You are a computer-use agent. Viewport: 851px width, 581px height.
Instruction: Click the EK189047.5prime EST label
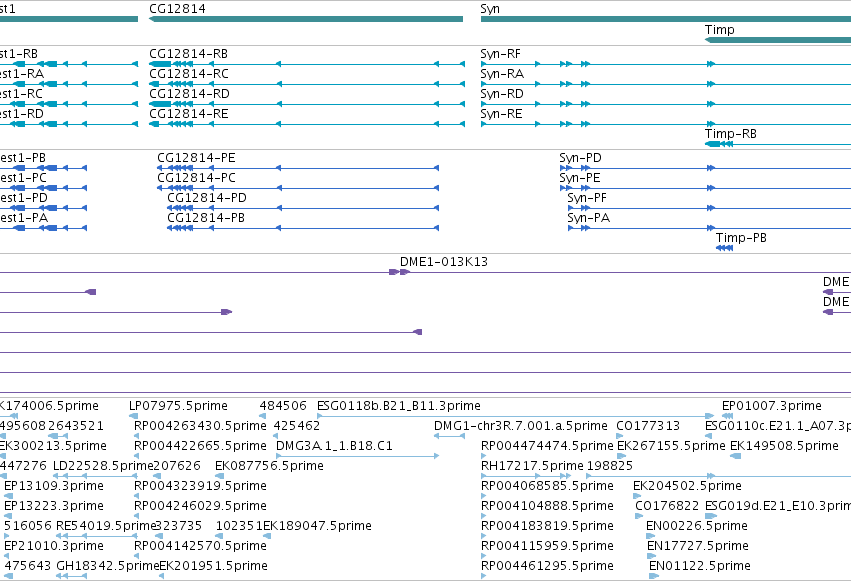click(x=317, y=526)
